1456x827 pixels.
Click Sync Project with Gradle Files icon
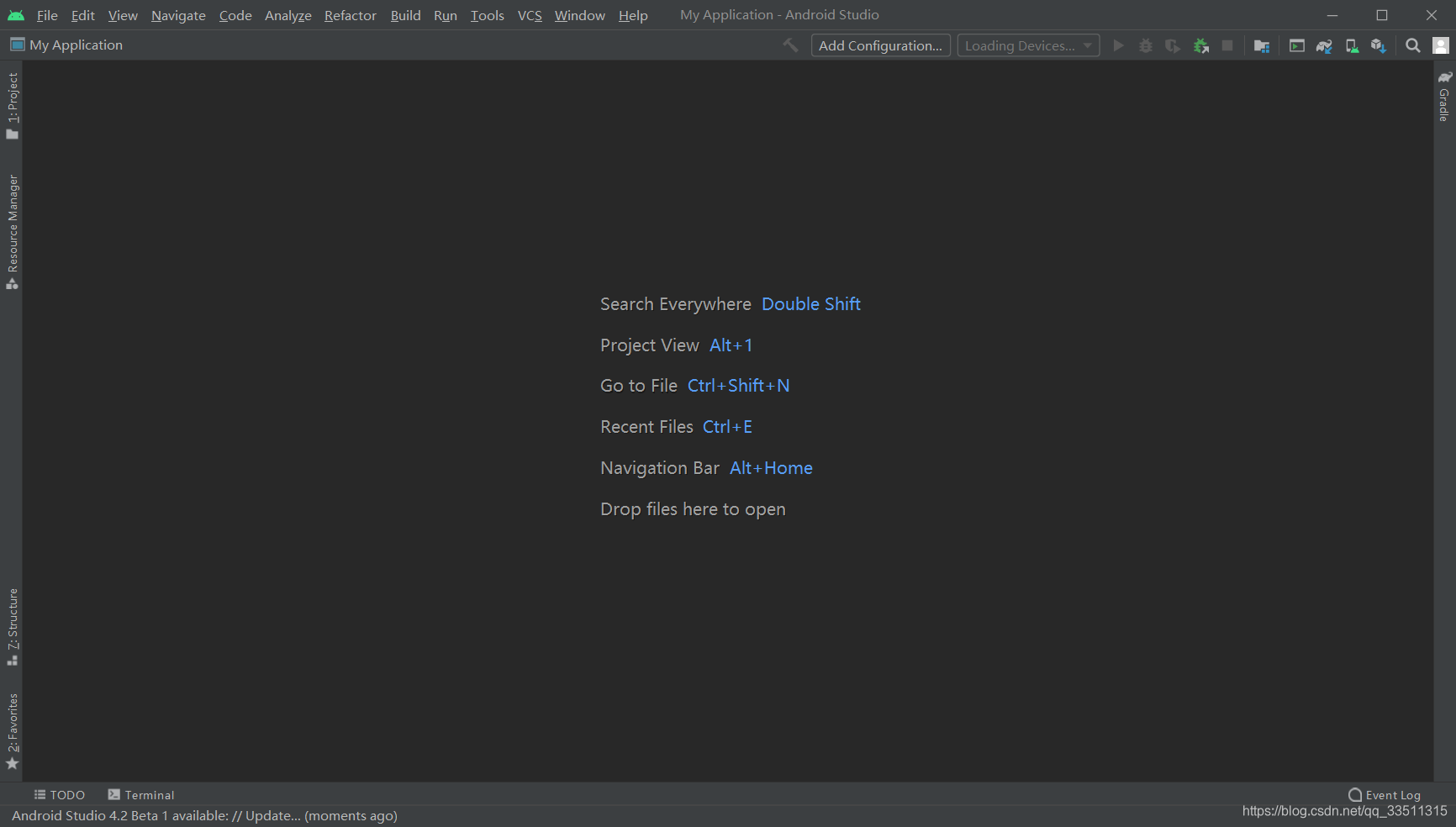coord(1324,45)
